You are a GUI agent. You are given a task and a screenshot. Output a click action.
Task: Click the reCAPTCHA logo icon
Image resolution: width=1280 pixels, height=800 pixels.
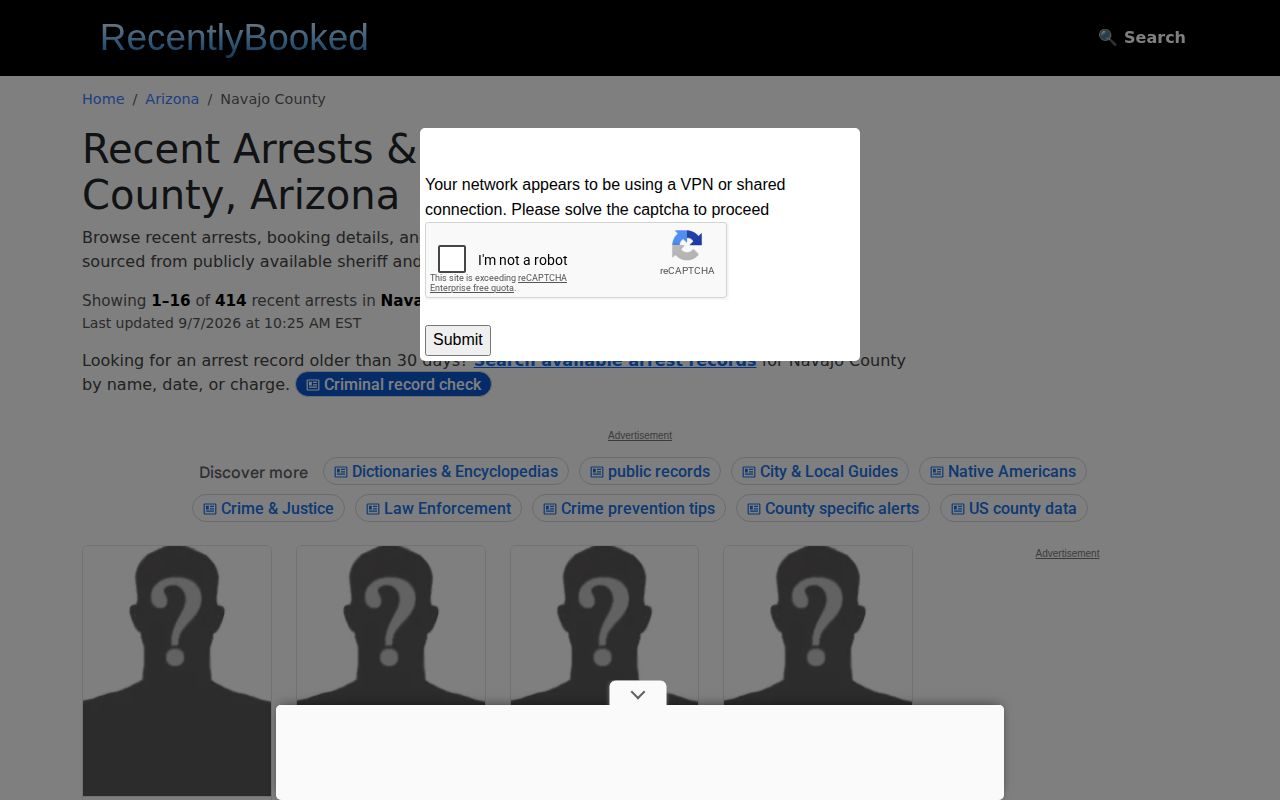(687, 245)
